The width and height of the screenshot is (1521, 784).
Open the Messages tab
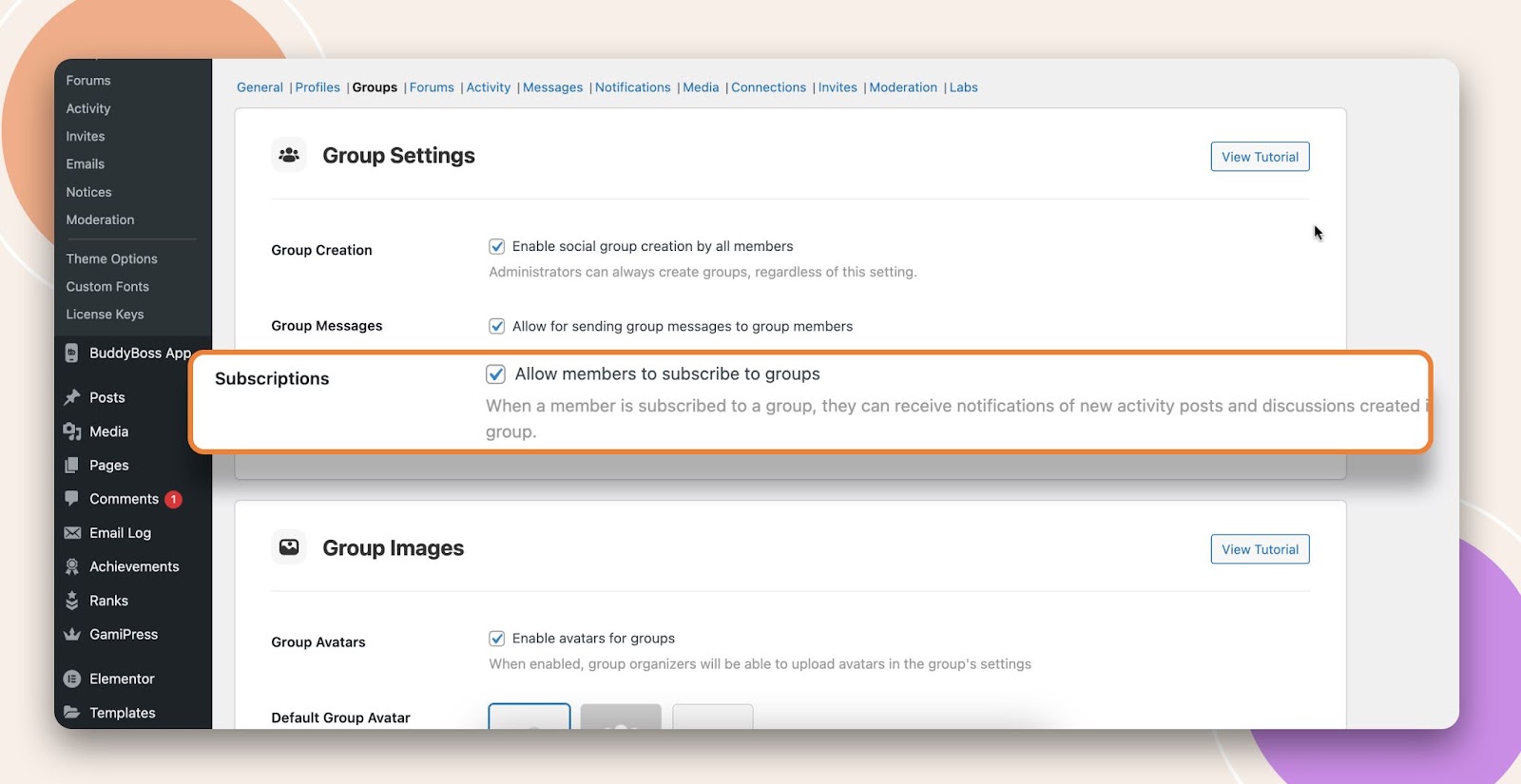[552, 87]
